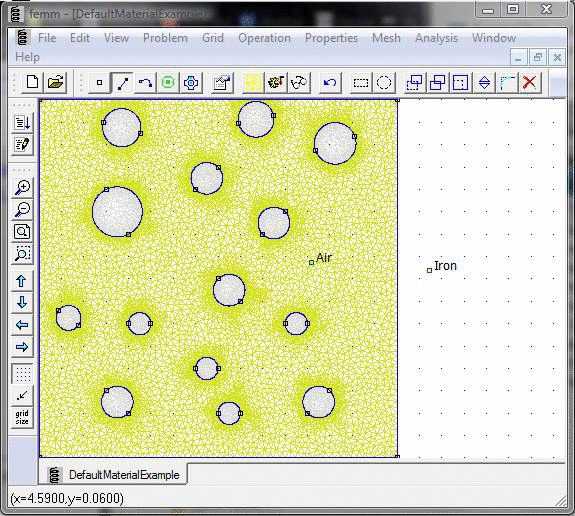The image size is (575, 516).
Task: Open the Mesh menu
Action: pyautogui.click(x=386, y=38)
